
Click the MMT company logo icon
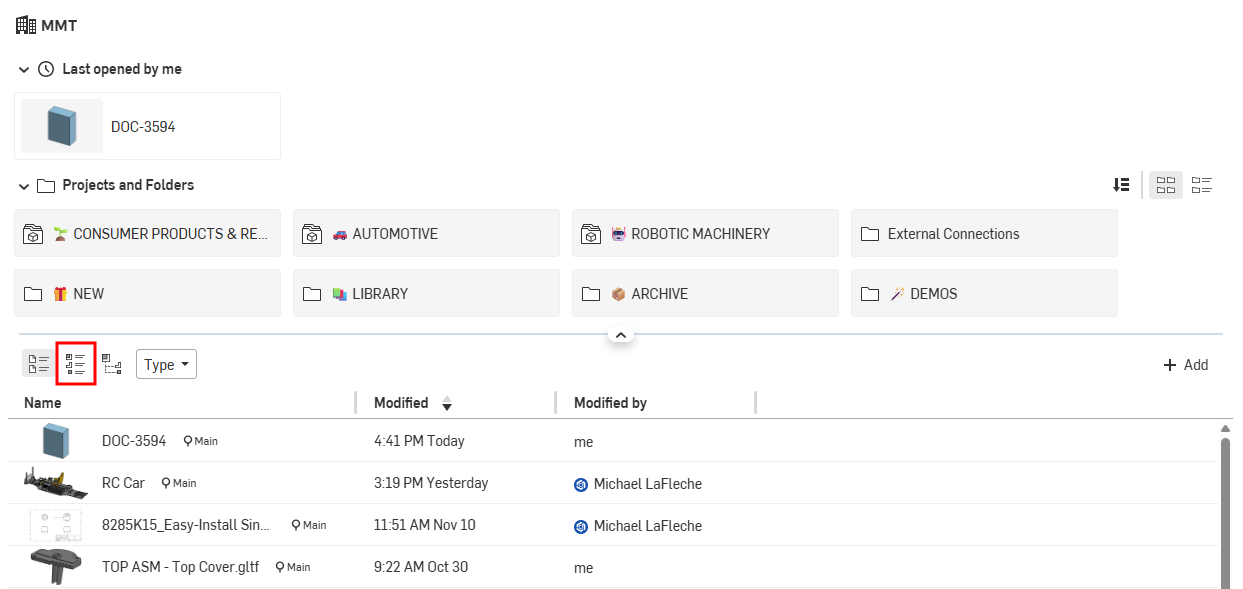pyautogui.click(x=23, y=24)
